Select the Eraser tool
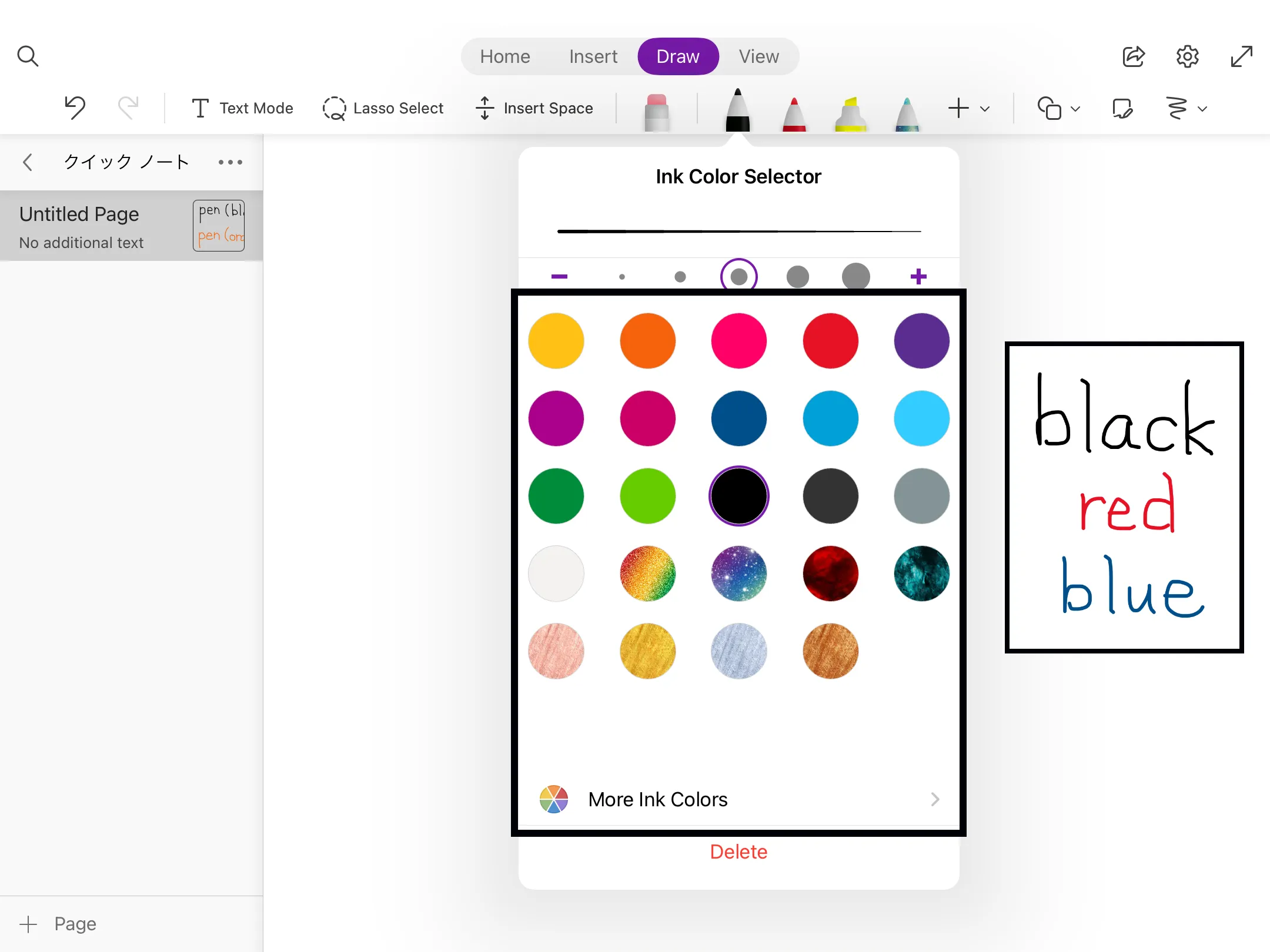Screen dimensions: 1270x952 tap(657, 109)
